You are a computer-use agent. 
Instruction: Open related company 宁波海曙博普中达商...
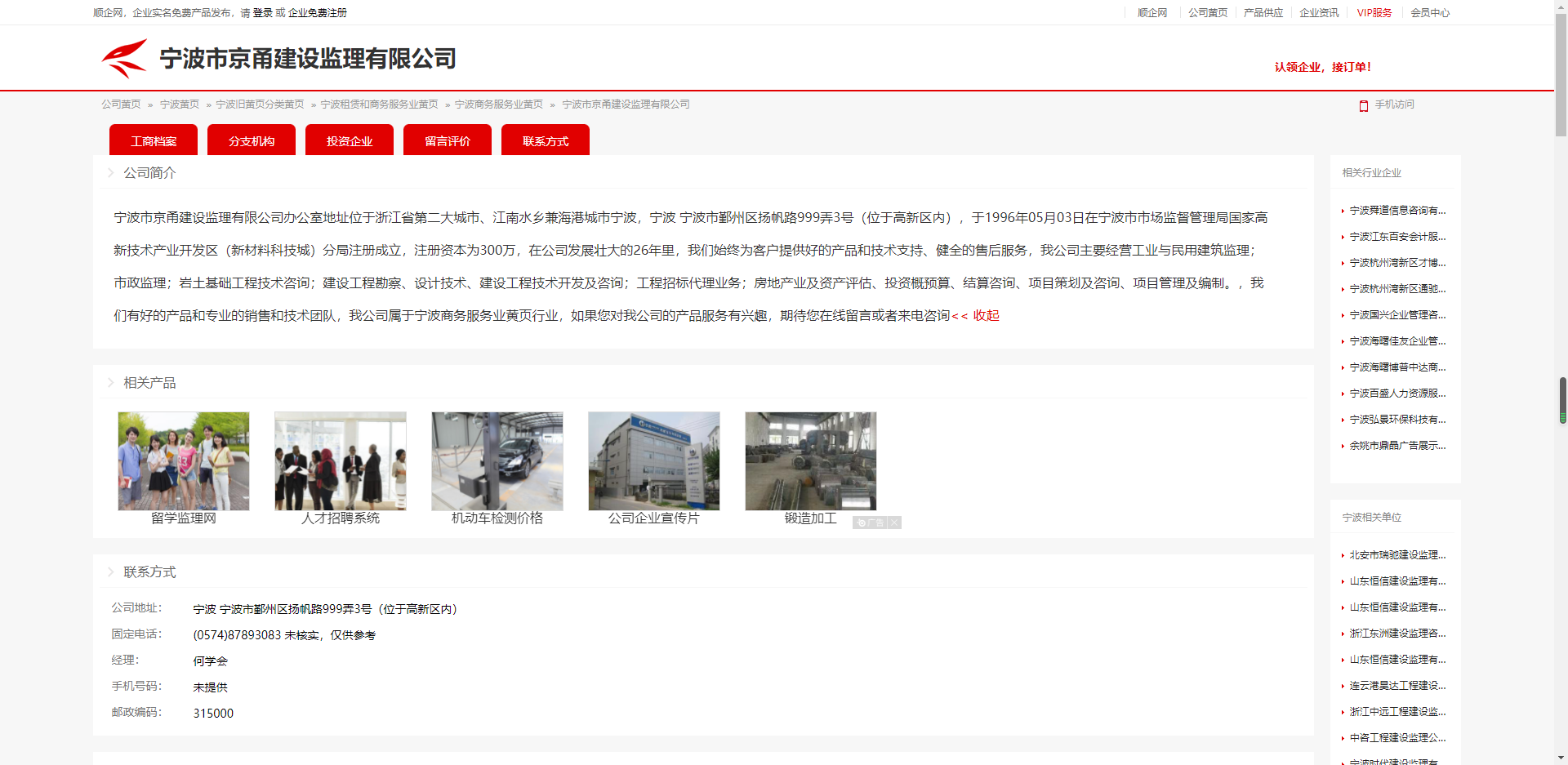coord(1397,367)
